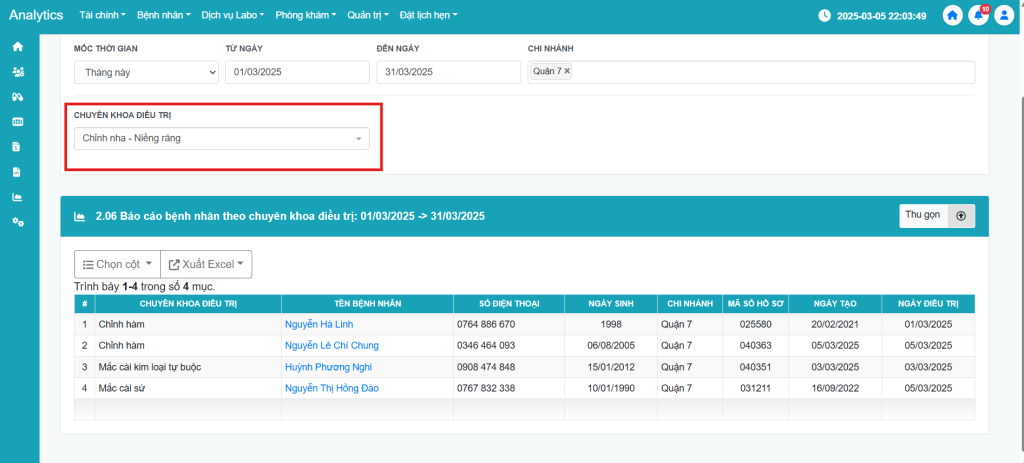1024x463 pixels.
Task: Click the area chart icon in sidebar
Action: pos(17,197)
